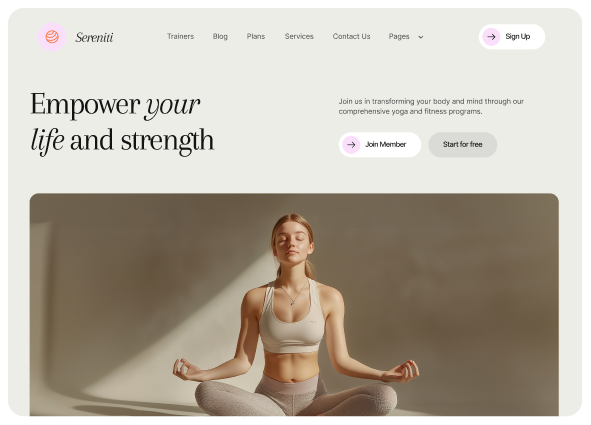This screenshot has width=591, height=425.
Task: Click the Sign Up button label
Action: (x=518, y=37)
